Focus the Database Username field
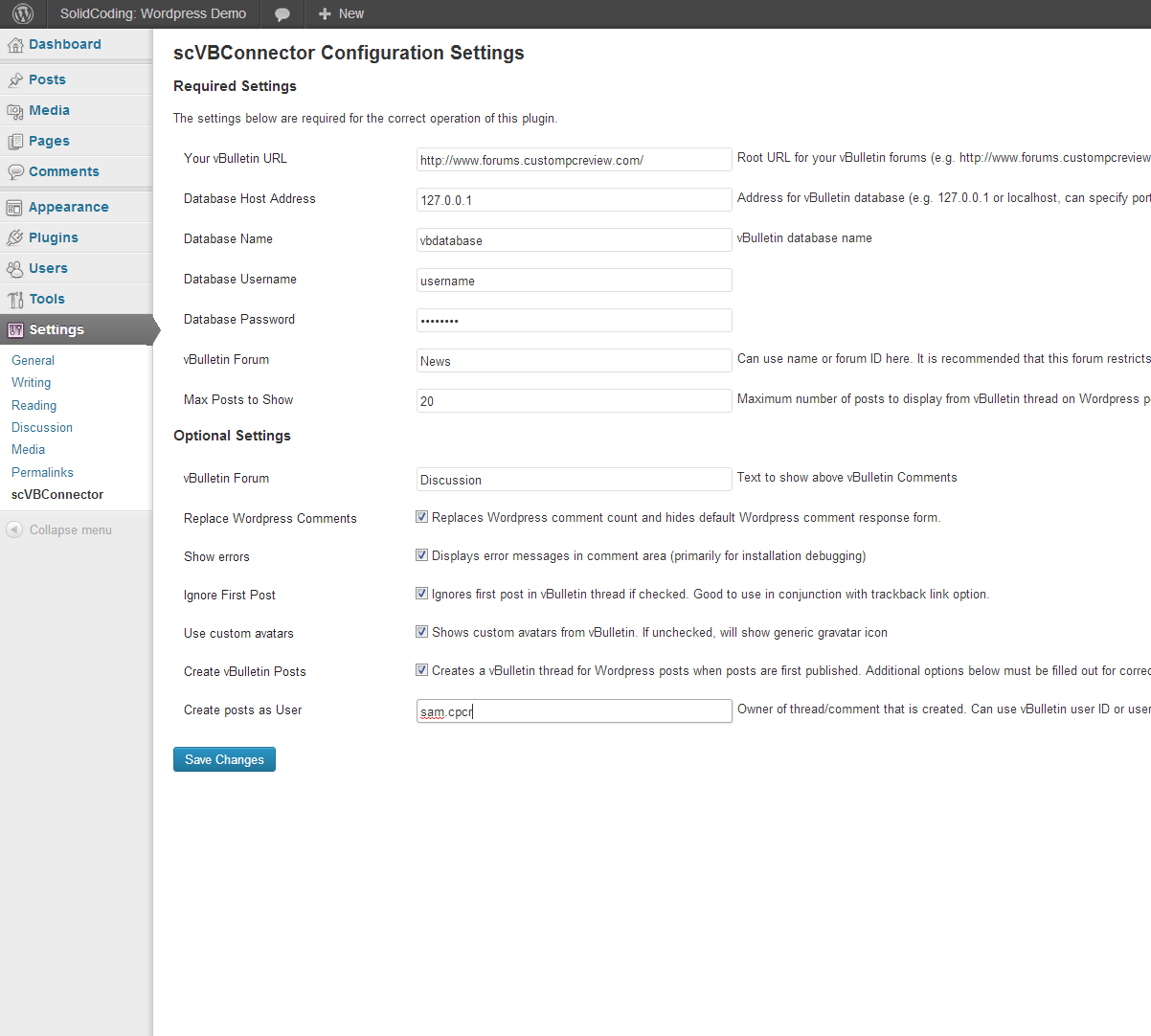 point(575,280)
